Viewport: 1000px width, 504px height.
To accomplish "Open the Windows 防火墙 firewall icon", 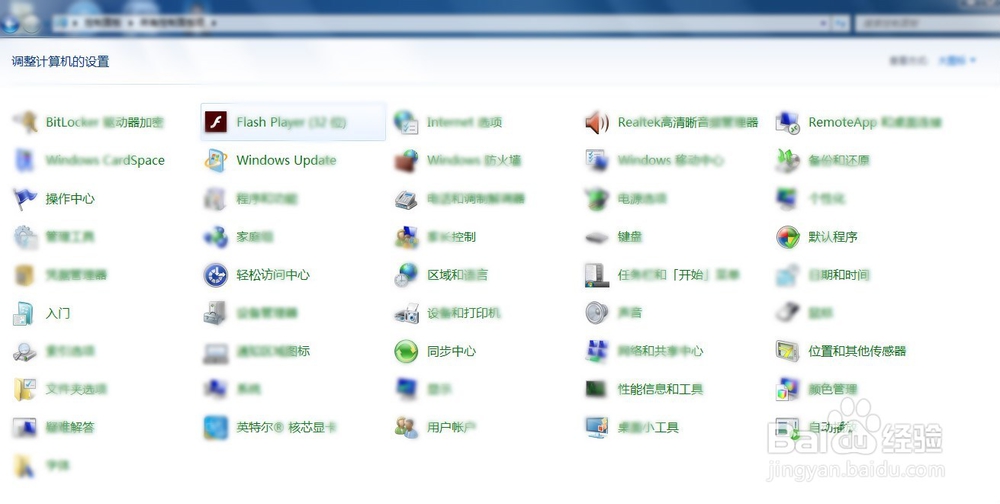I will coord(406,161).
